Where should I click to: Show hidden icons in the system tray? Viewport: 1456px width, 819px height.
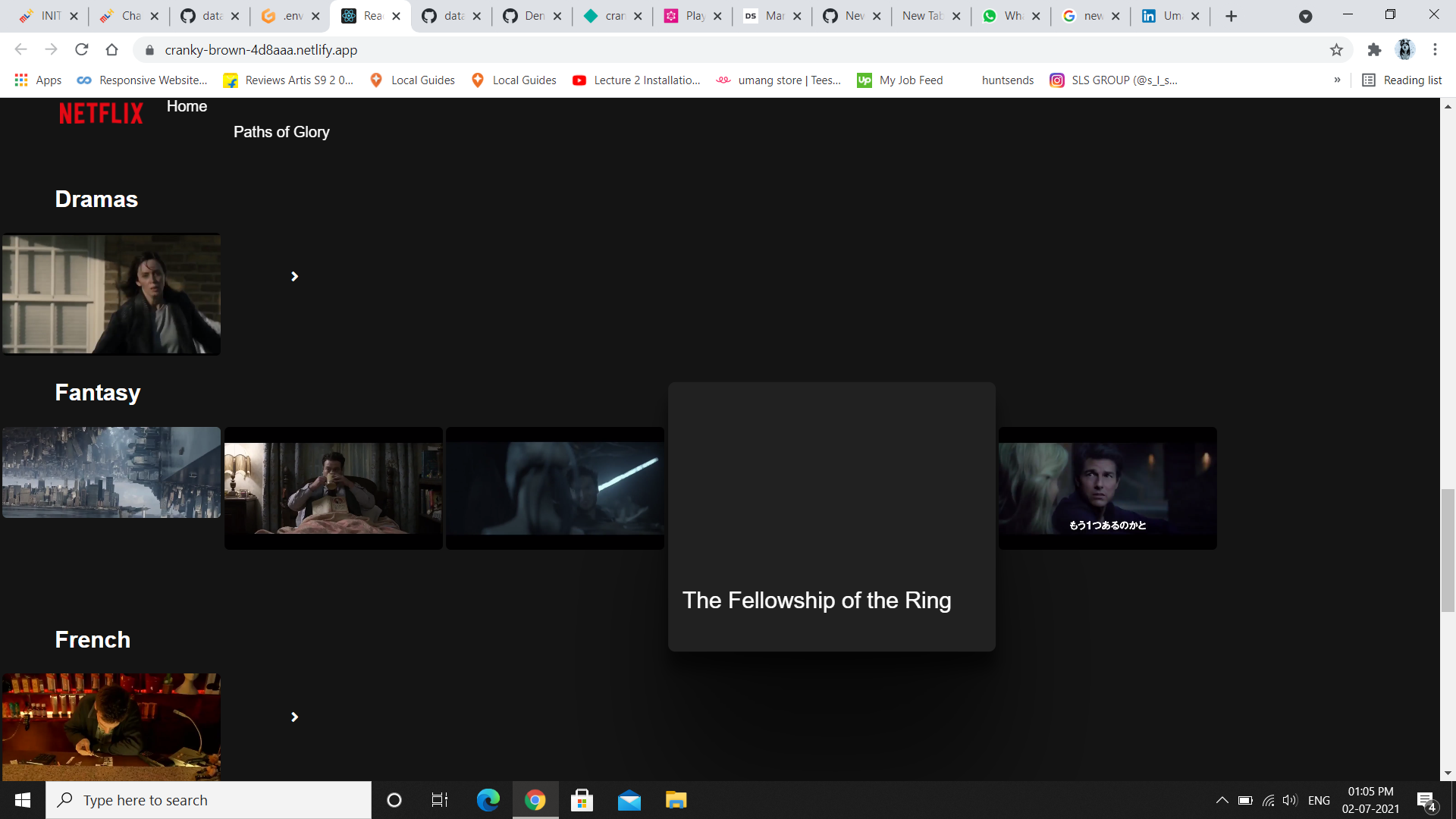tap(1222, 799)
